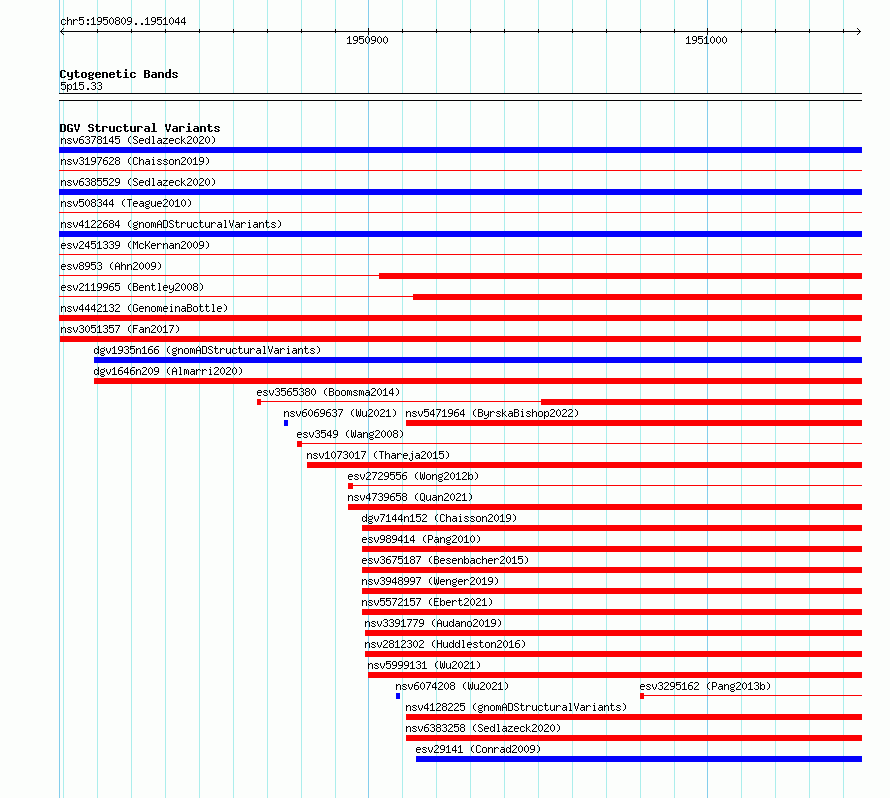
Task: Select nsv3051357 (Fan2017) label
Action: [x=120, y=329]
